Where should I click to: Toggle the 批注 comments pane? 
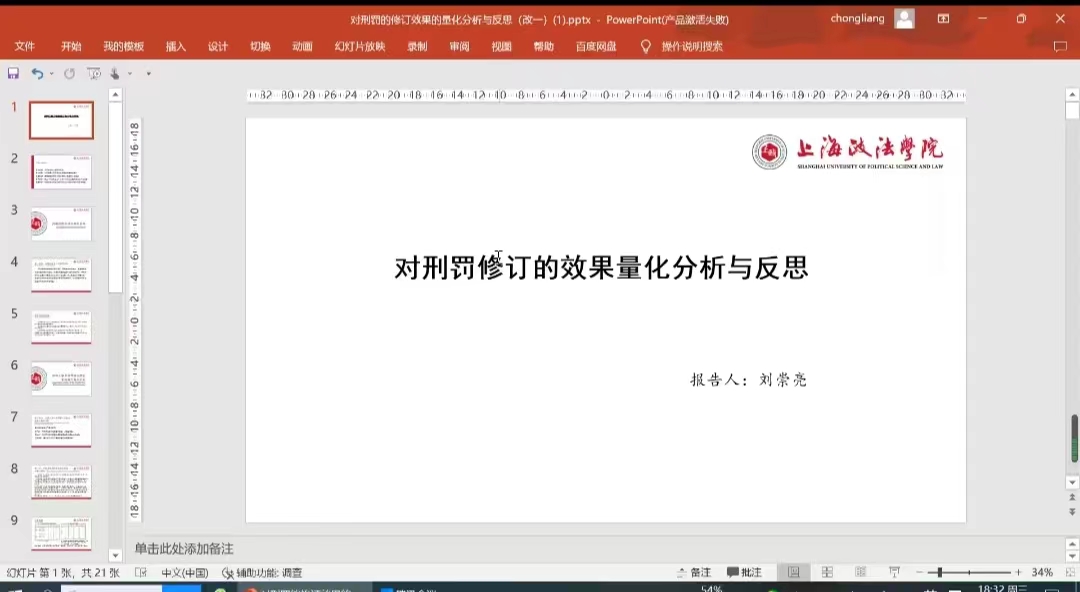pyautogui.click(x=744, y=572)
